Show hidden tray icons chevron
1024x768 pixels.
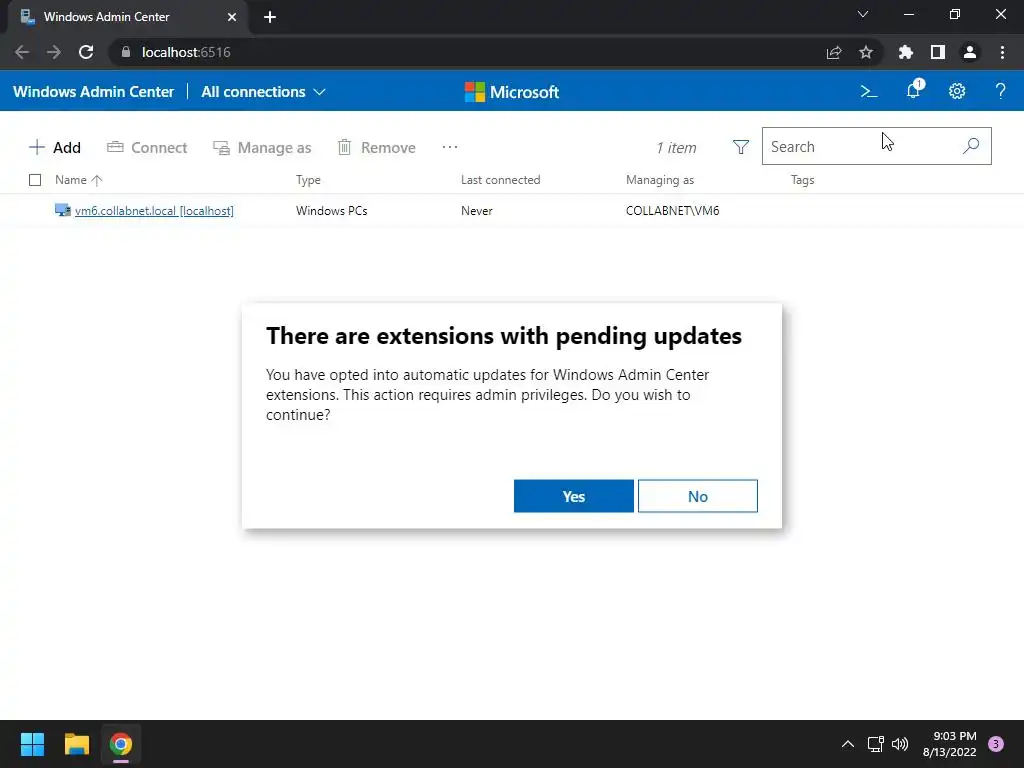848,744
